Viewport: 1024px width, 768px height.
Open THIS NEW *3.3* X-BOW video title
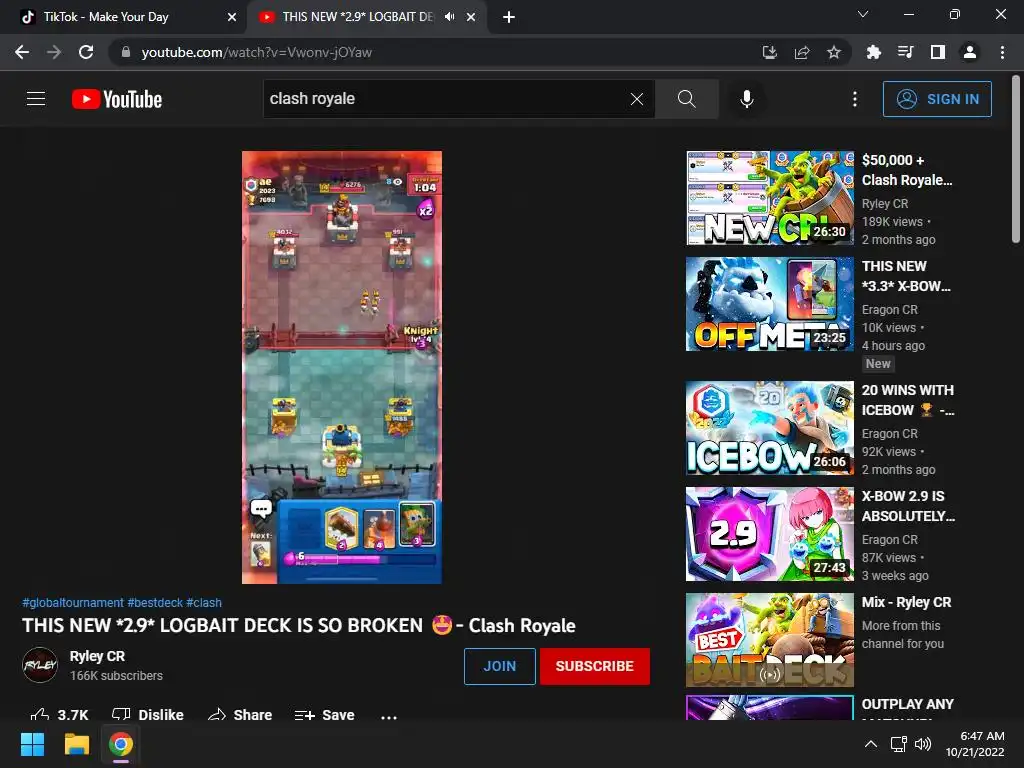point(906,276)
